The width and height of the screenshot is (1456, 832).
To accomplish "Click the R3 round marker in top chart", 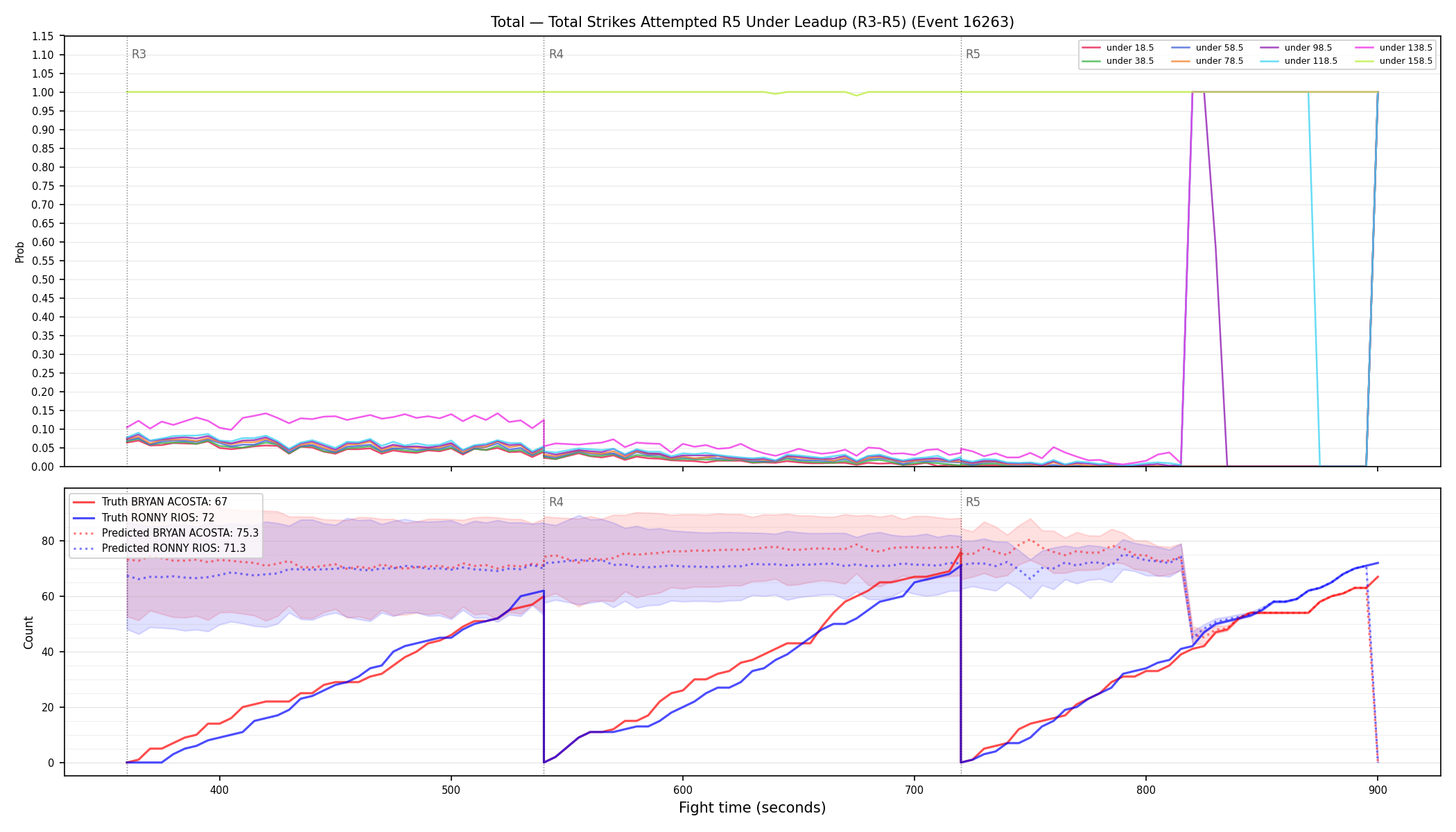I will click(139, 54).
